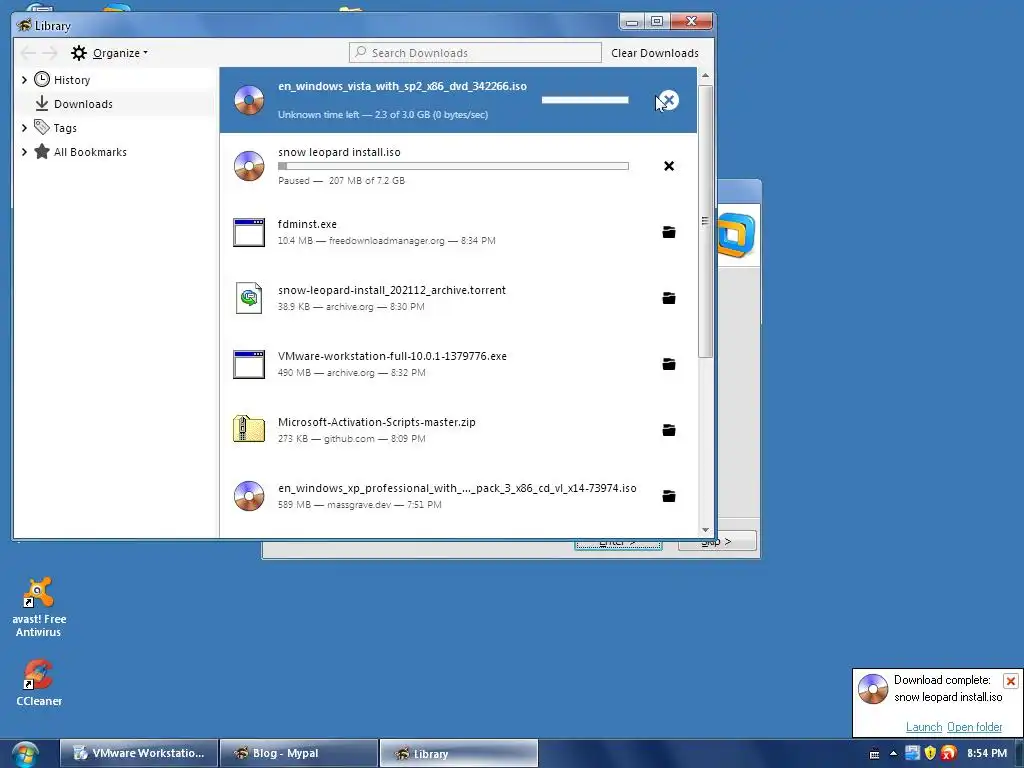Click the avast tray icon
Screen dimensions: 1024x768
[949, 753]
